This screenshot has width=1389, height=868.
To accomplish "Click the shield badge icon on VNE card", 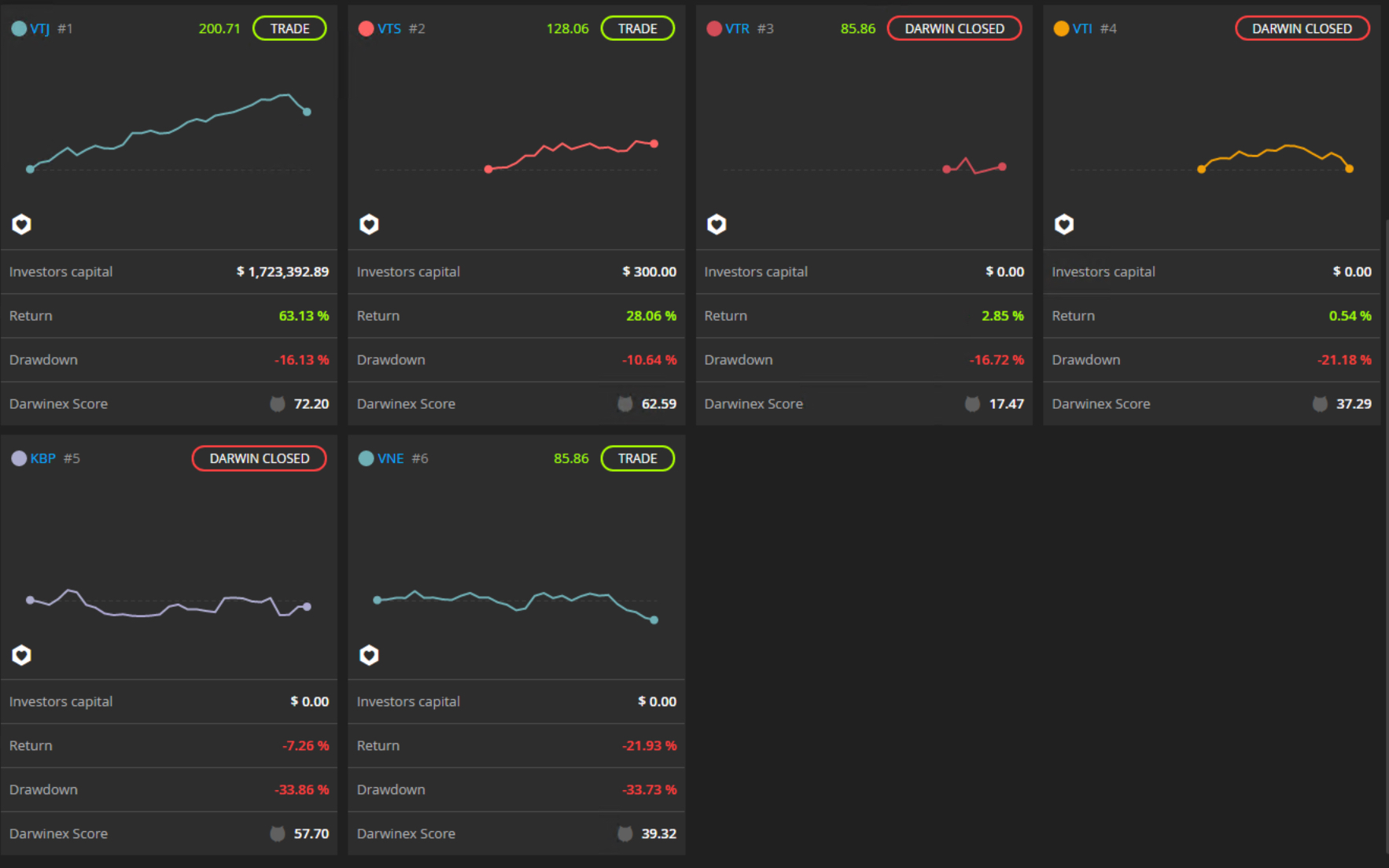I will [x=369, y=655].
